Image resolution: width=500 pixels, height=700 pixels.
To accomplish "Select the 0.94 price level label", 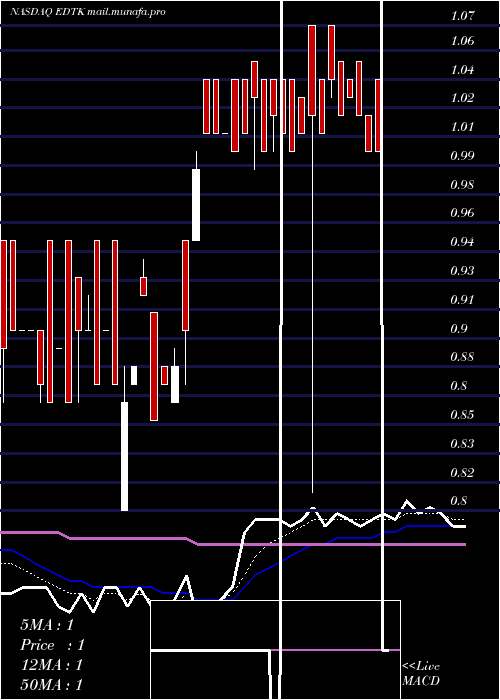I will pyautogui.click(x=462, y=242).
